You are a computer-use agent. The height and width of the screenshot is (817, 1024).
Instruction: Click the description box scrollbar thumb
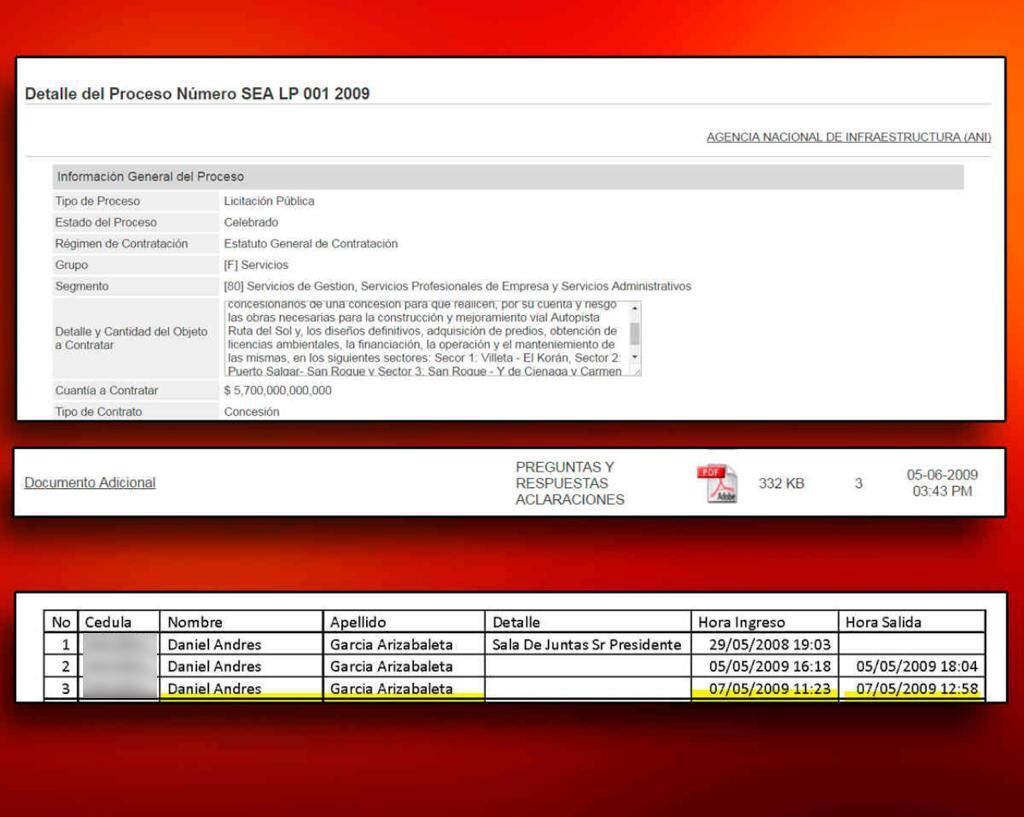[635, 332]
